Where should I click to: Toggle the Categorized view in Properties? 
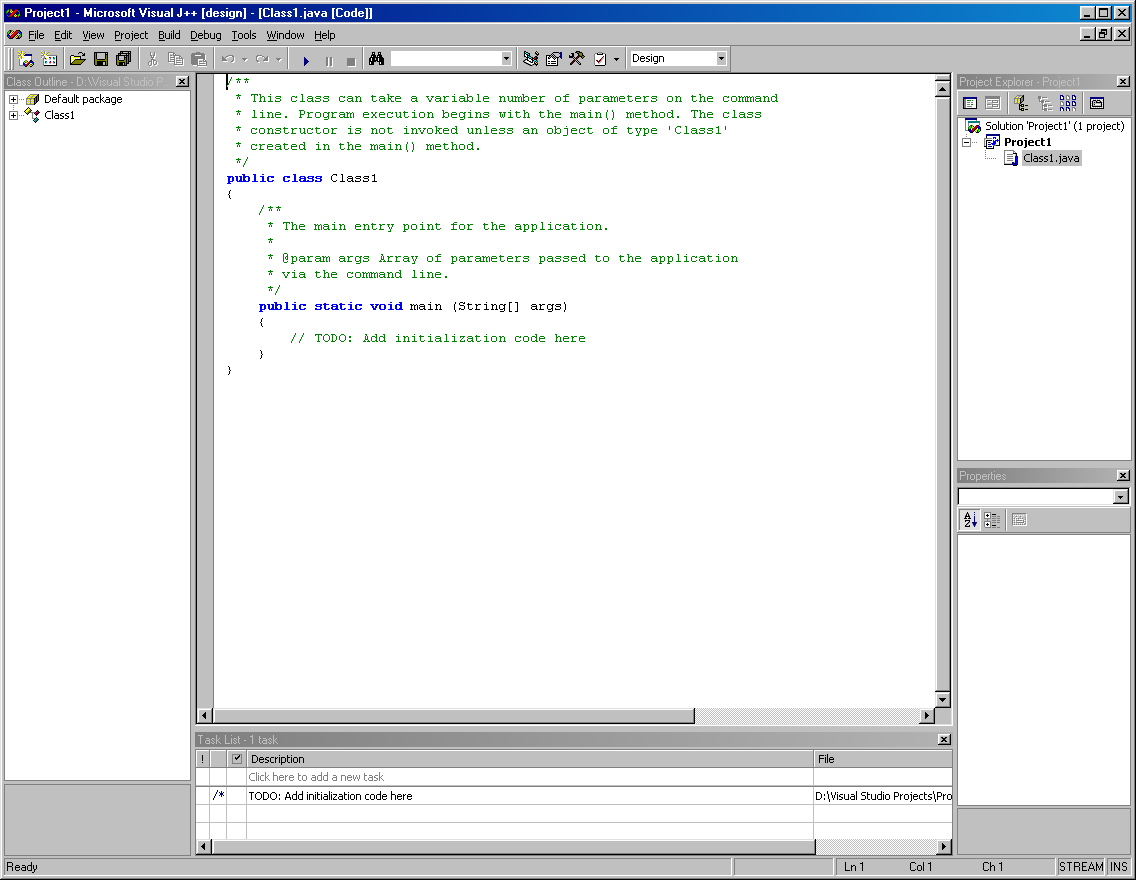click(993, 519)
